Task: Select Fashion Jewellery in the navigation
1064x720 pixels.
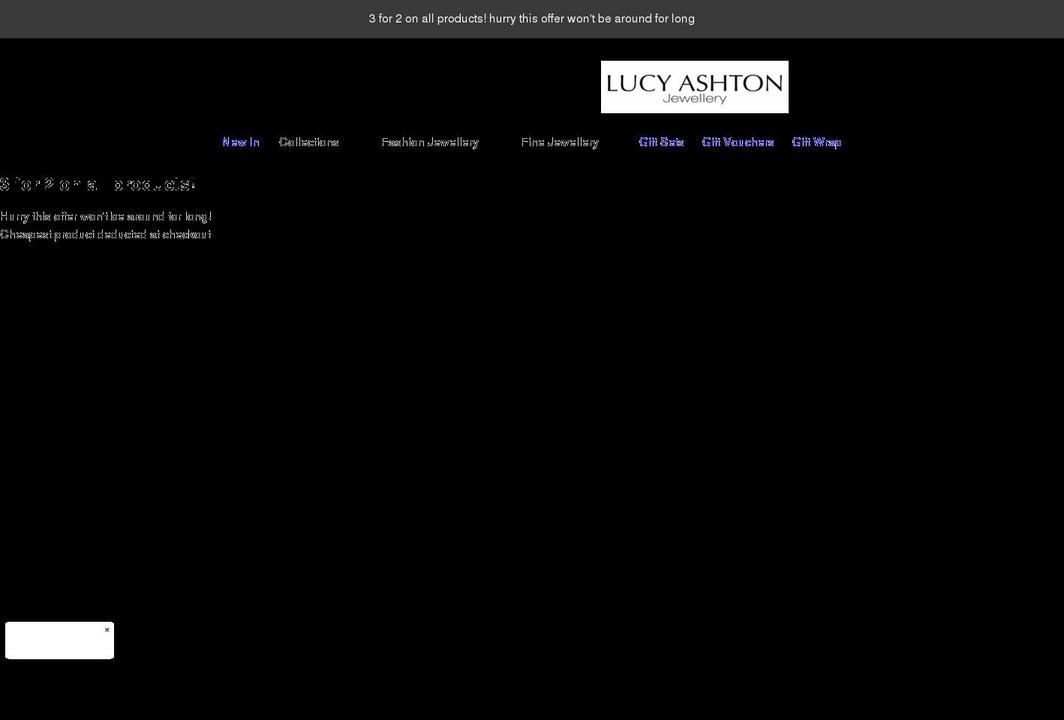Action: click(430, 142)
